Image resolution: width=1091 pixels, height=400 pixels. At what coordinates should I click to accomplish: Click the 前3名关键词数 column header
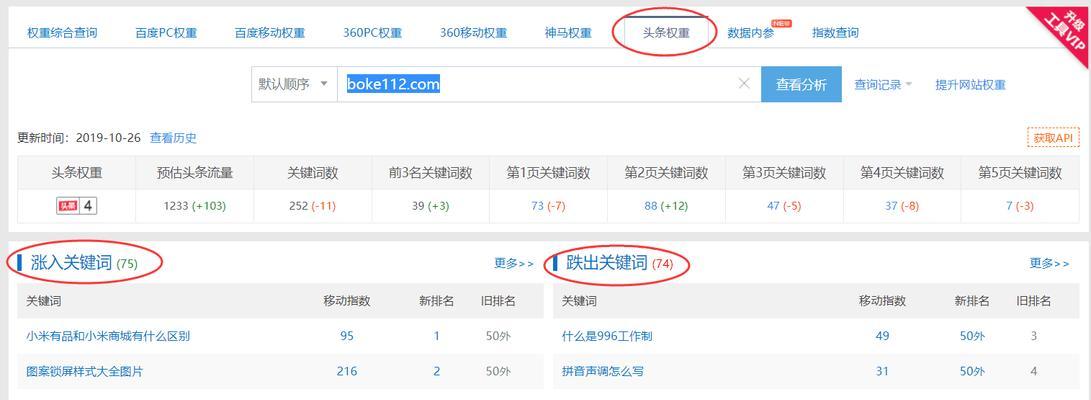[431, 173]
